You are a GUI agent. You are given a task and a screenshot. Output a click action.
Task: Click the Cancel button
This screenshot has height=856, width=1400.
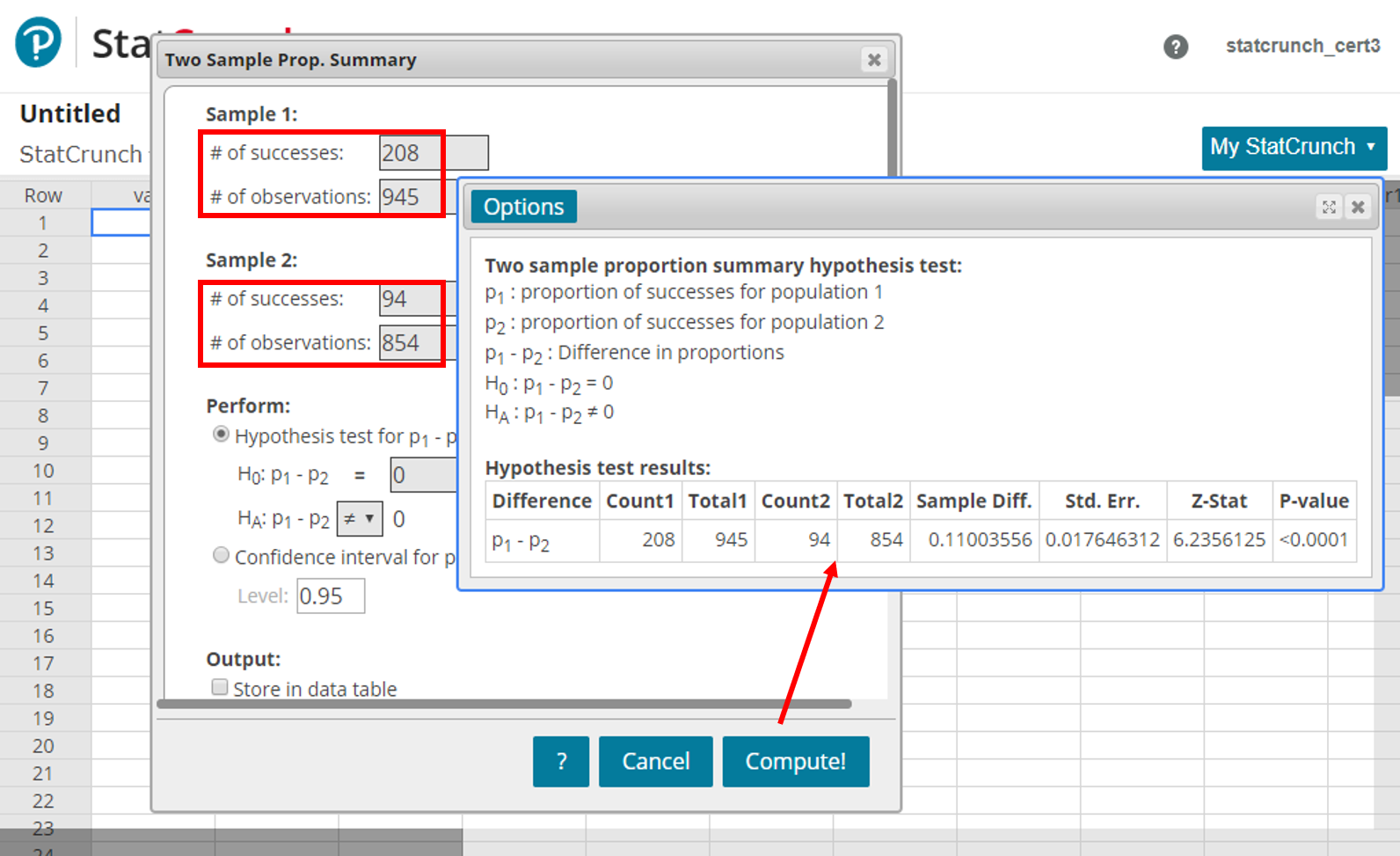(x=656, y=762)
